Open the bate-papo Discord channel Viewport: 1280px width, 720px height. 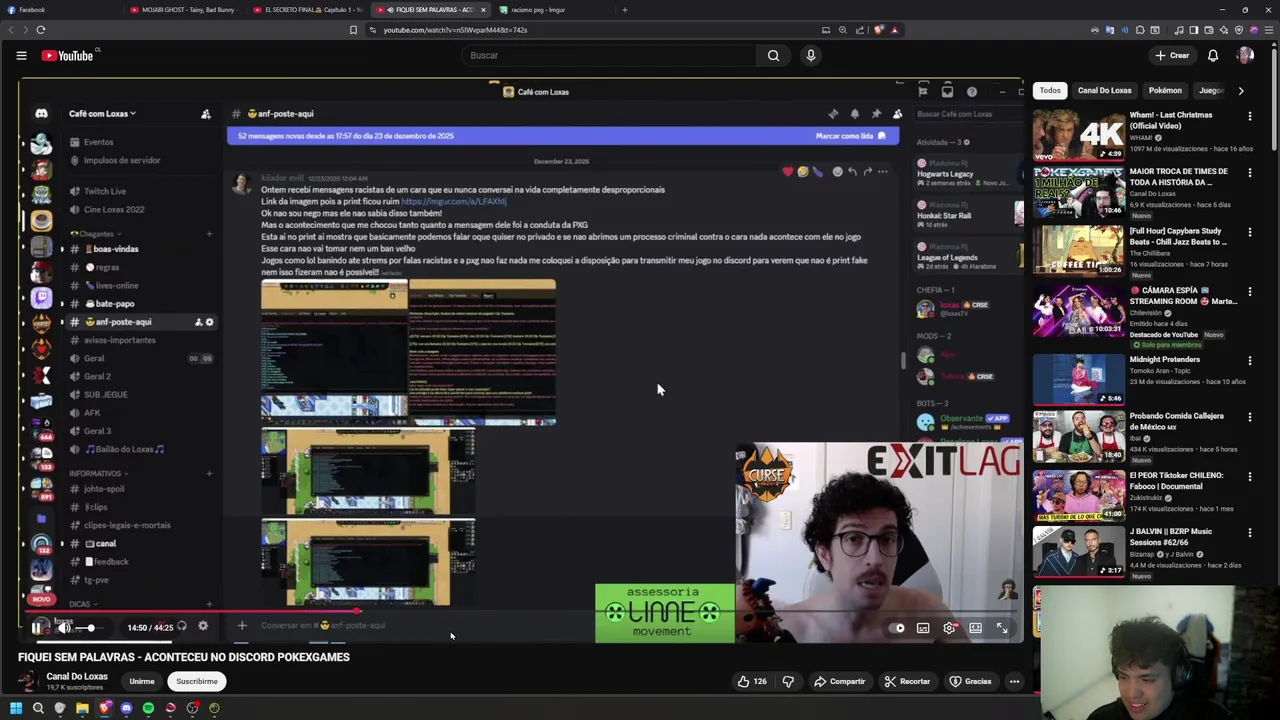(115, 304)
